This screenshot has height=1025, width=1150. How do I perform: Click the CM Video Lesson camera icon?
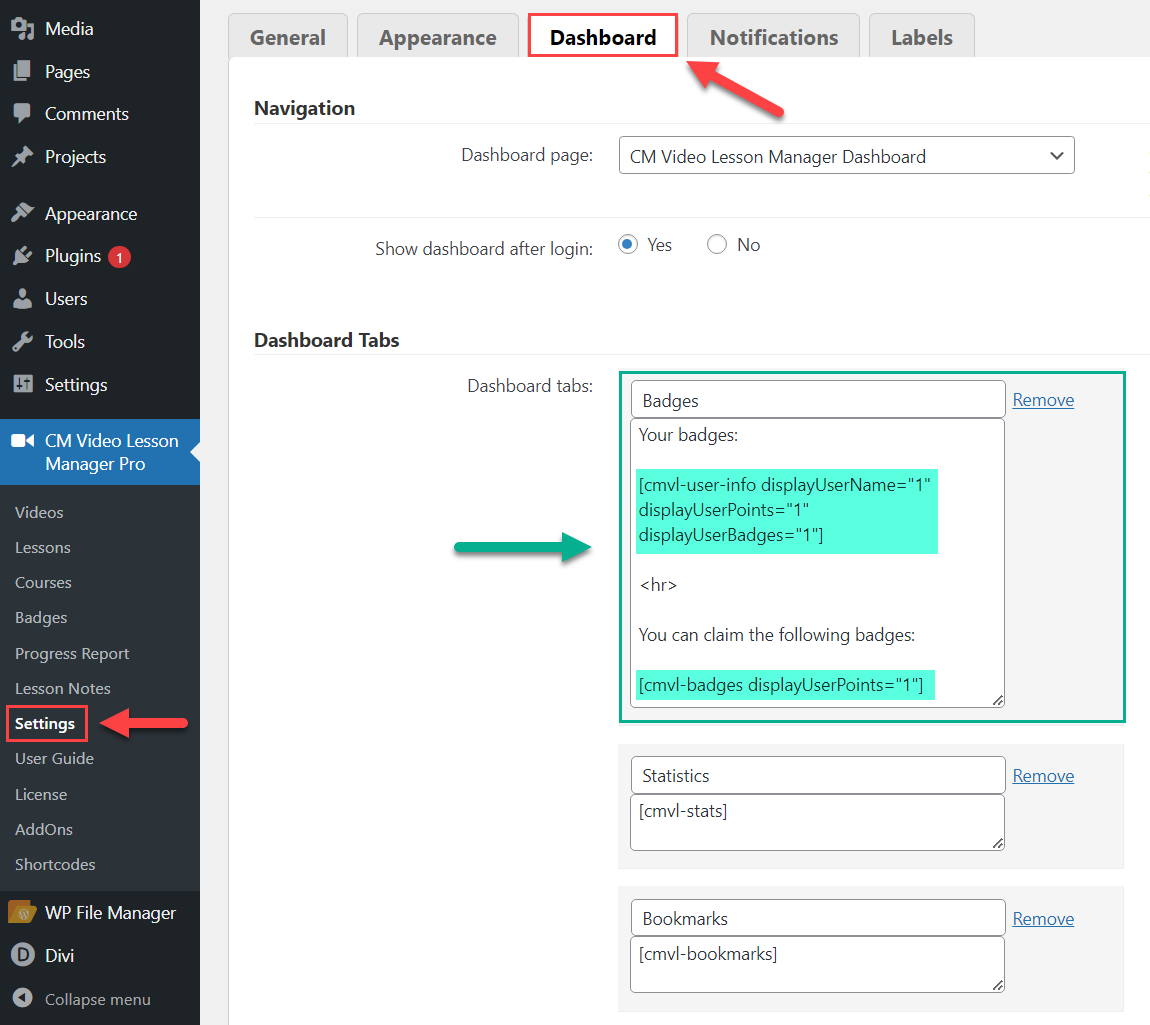click(x=23, y=441)
